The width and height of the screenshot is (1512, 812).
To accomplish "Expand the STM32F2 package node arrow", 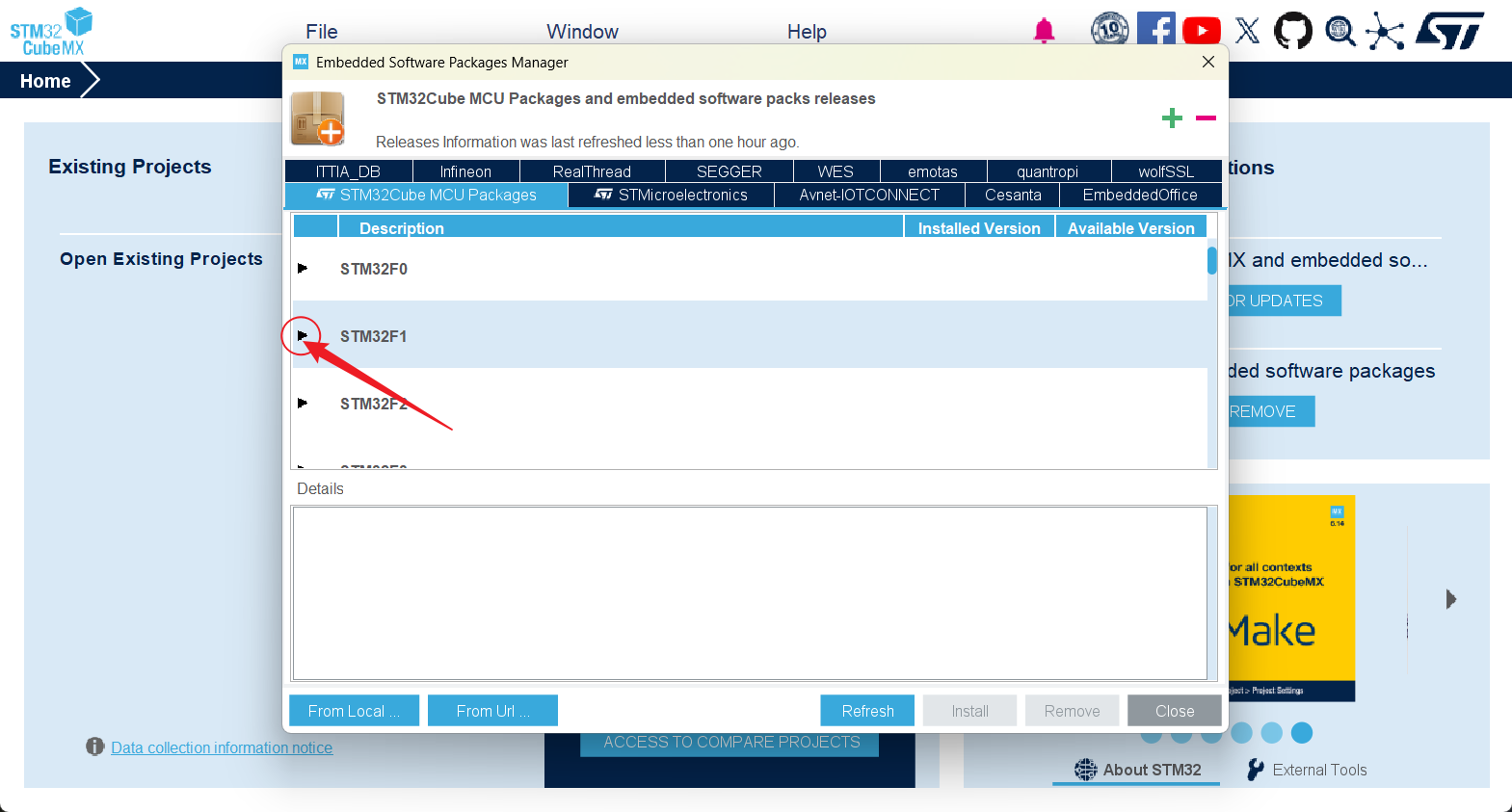I will [303, 403].
